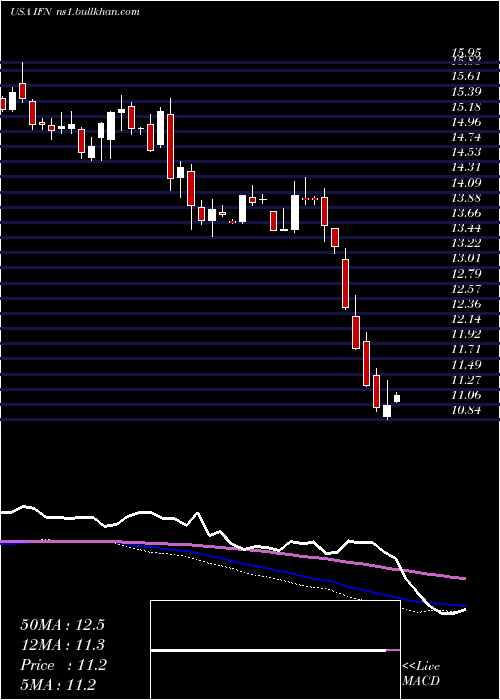Click the 11.92 price axis label
This screenshot has width=500, height=700.
tap(466, 334)
